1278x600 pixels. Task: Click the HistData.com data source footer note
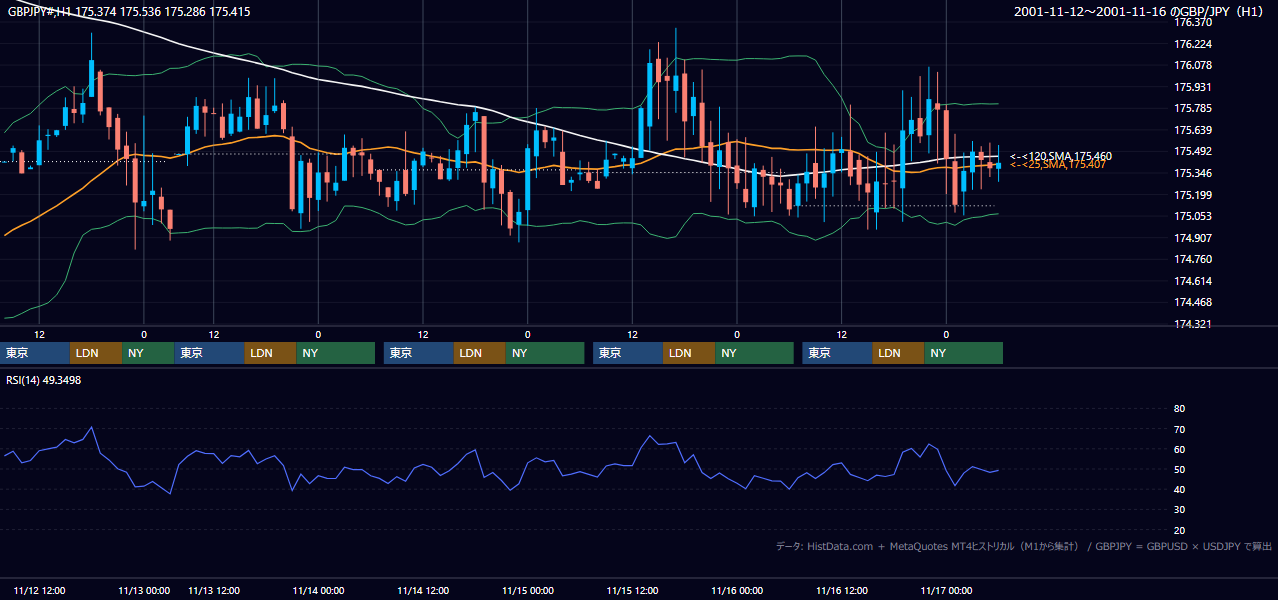(1024, 546)
